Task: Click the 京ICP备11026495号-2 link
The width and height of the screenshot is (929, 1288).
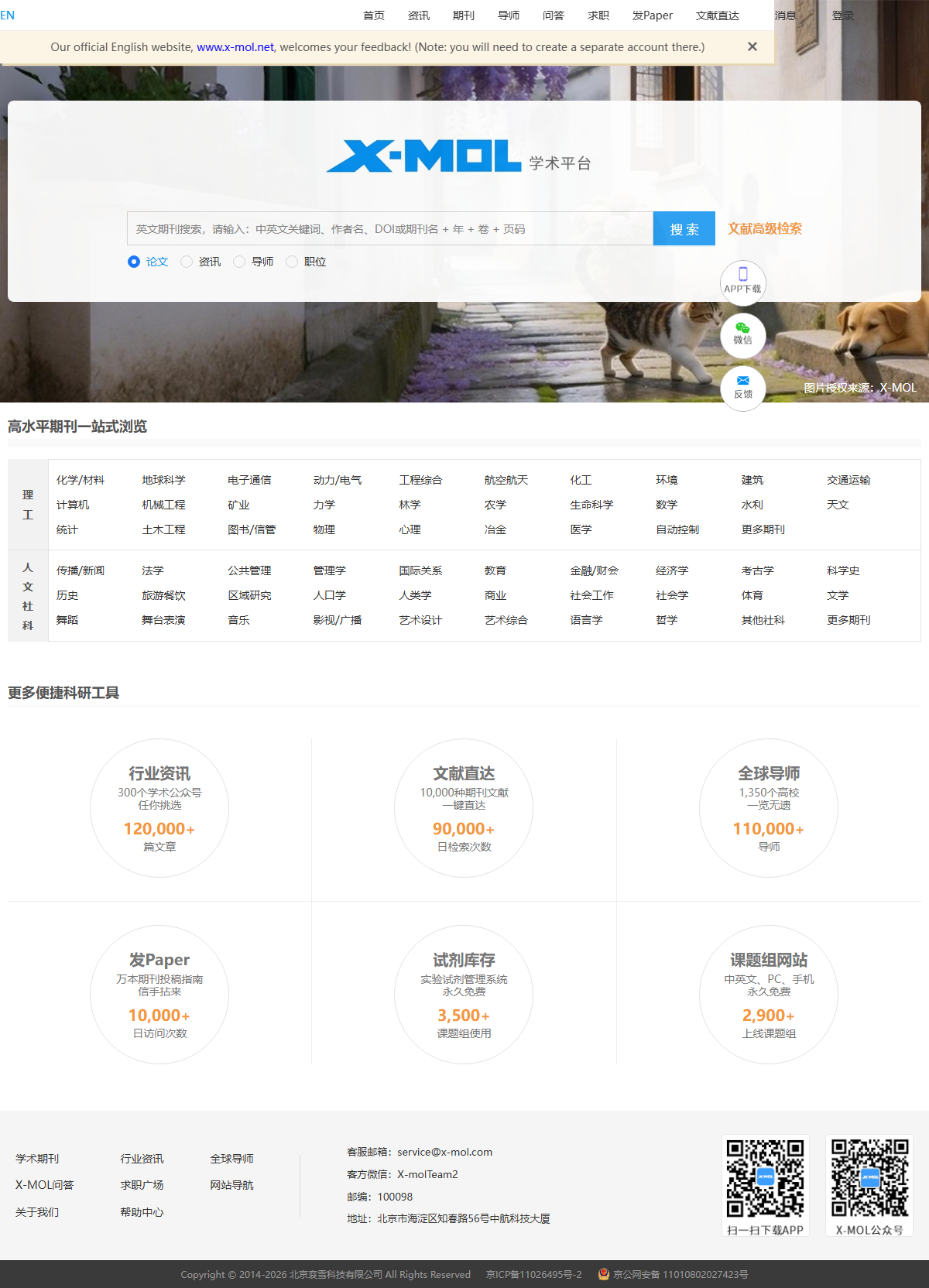Action: pos(533,1274)
